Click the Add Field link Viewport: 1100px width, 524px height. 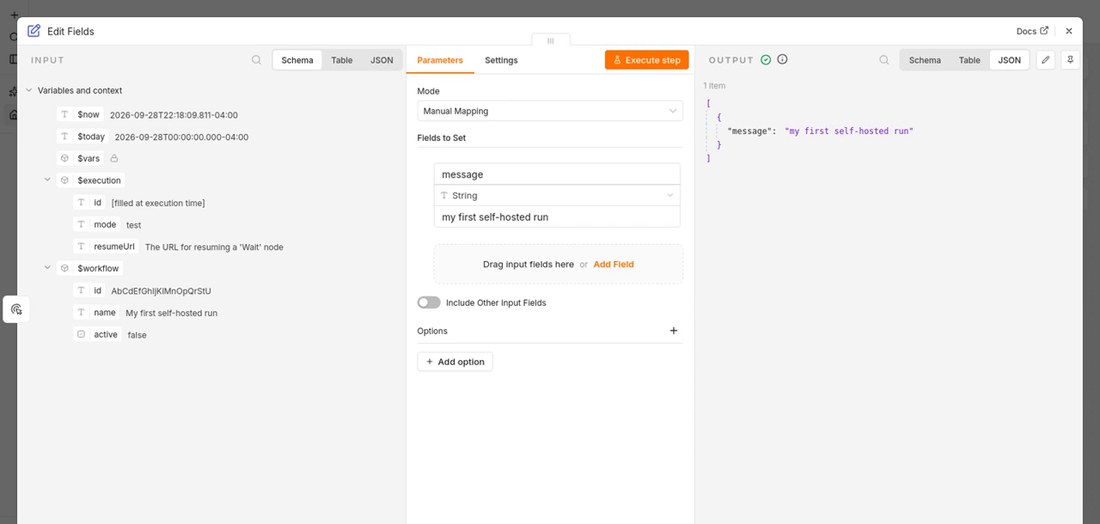point(613,264)
